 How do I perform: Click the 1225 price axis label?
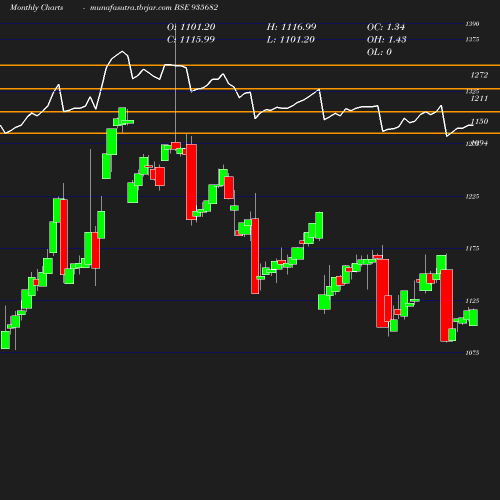(472, 197)
